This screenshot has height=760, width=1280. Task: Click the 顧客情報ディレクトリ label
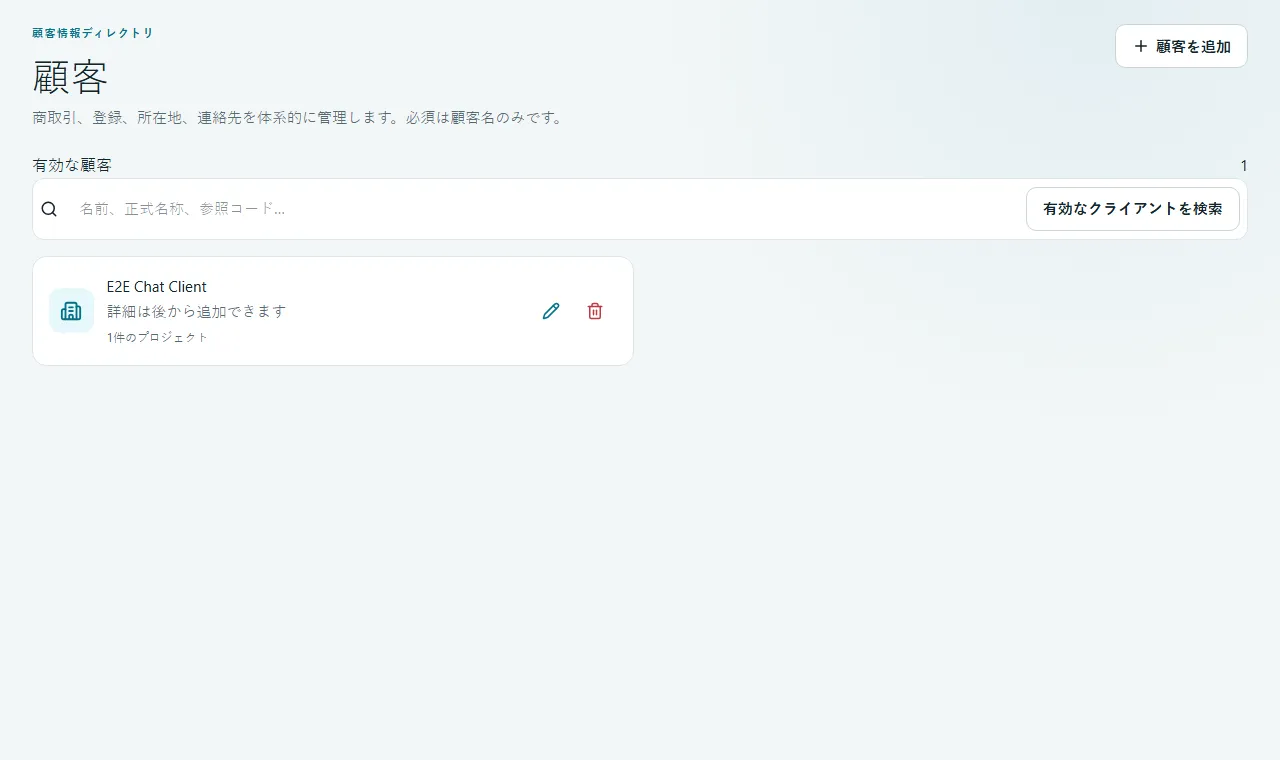pyautogui.click(x=93, y=33)
